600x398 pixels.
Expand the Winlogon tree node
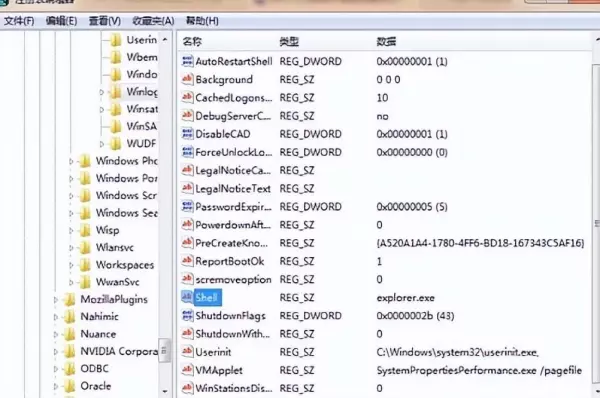[101, 92]
